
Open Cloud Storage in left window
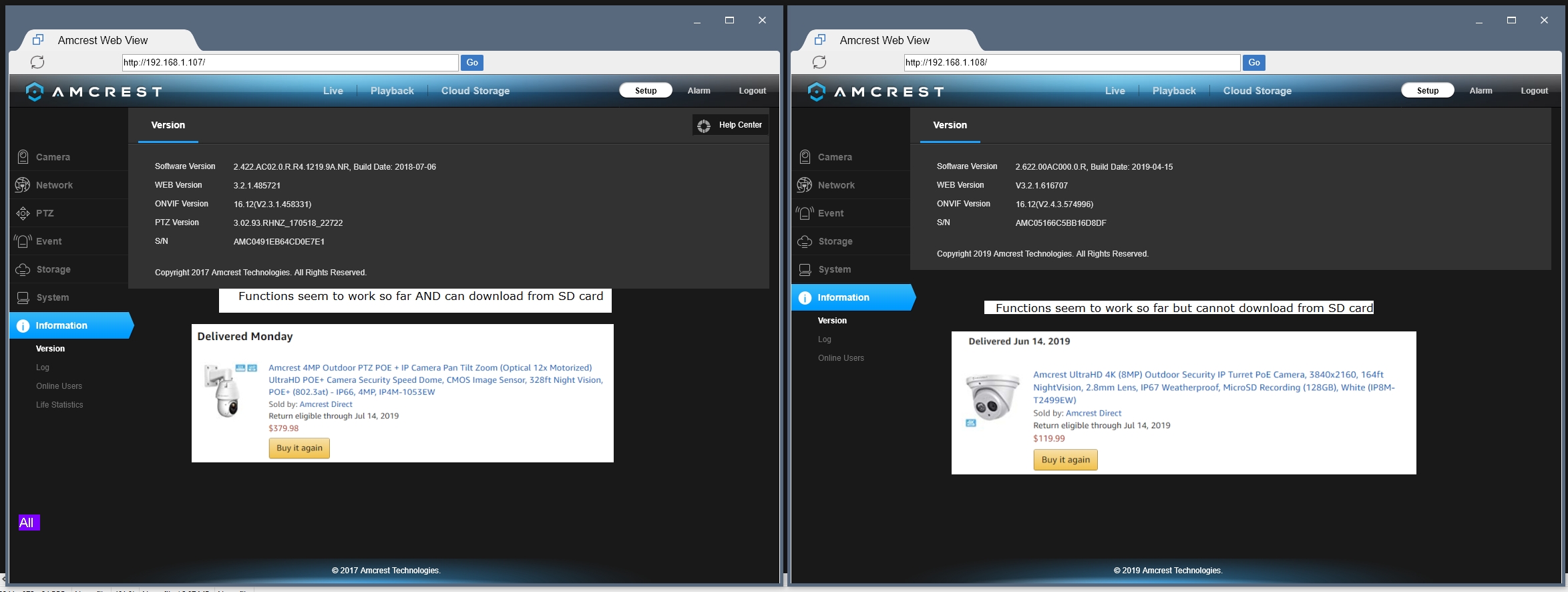click(475, 91)
